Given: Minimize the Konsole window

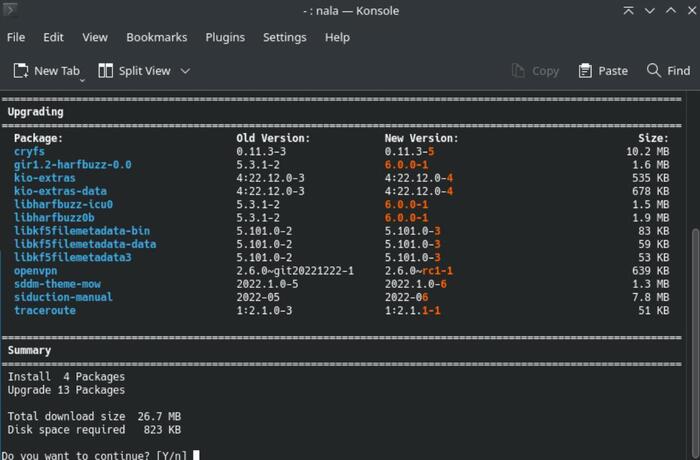Looking at the screenshot, I should [650, 10].
